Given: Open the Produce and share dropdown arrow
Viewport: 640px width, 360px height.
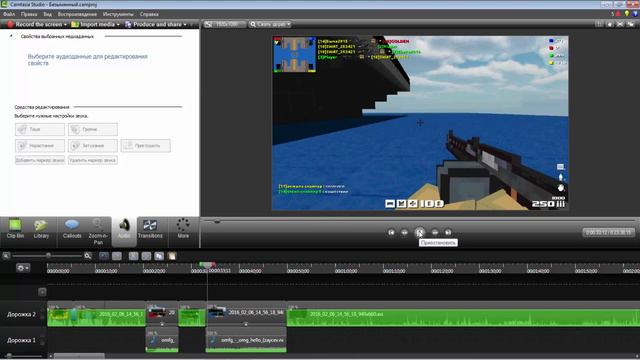Looking at the screenshot, I should tap(185, 24).
